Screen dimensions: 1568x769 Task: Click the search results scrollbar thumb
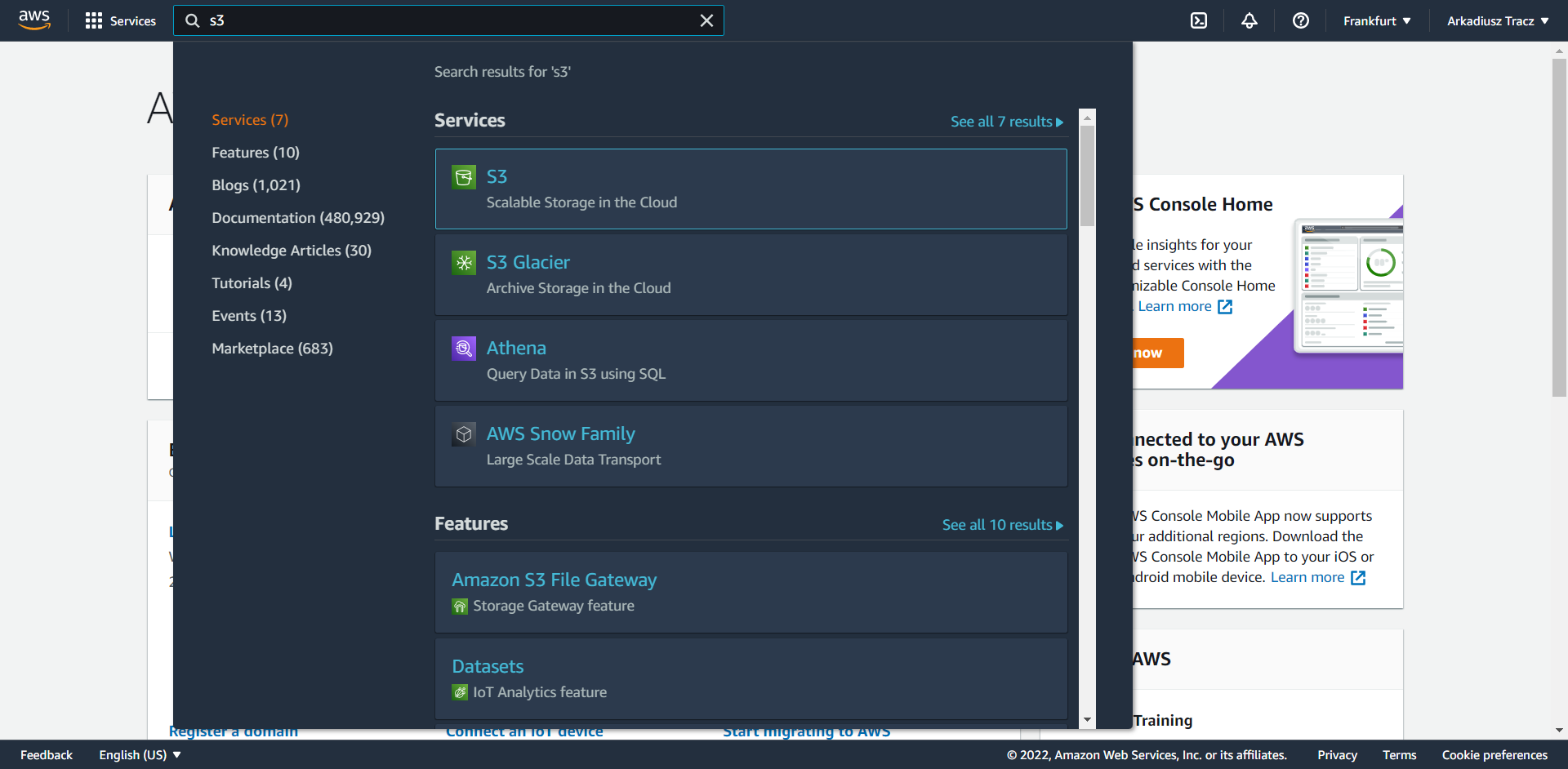(1087, 176)
